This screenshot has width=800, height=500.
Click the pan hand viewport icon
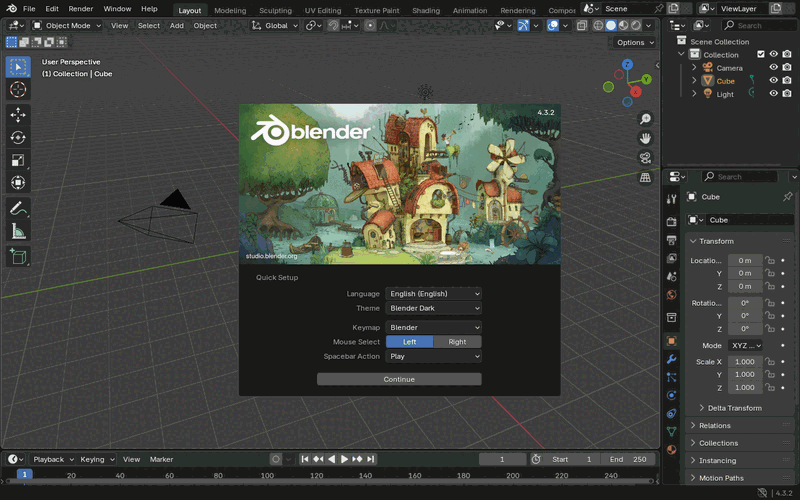pyautogui.click(x=645, y=138)
